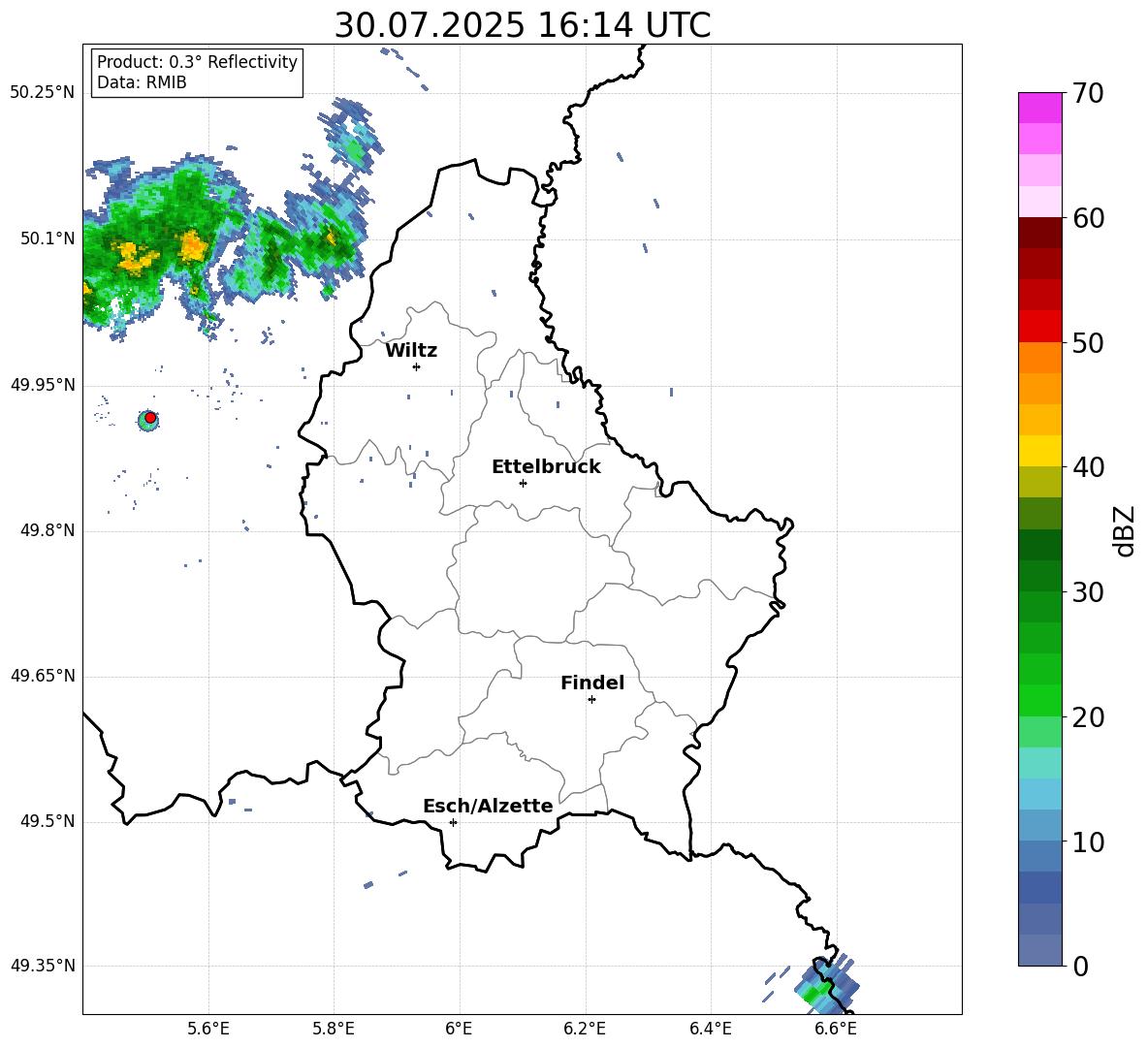Click the 49.8°N latitude label

click(x=48, y=530)
